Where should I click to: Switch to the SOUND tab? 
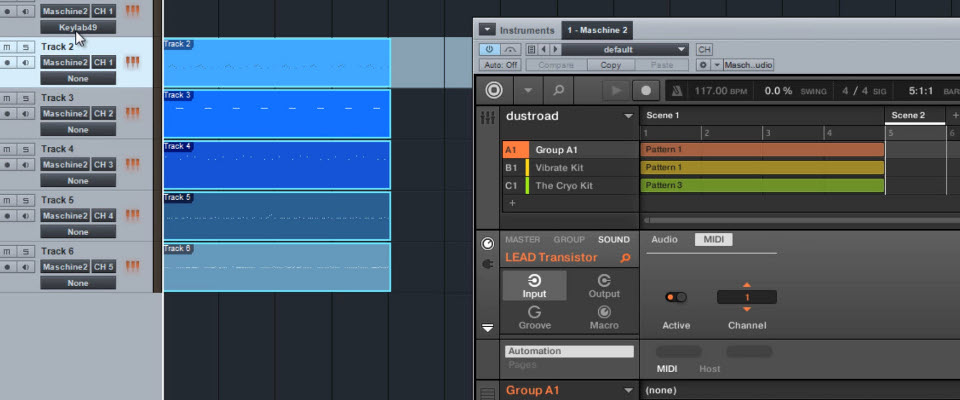(613, 240)
